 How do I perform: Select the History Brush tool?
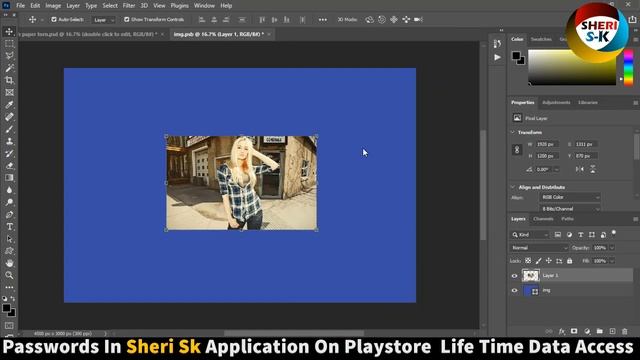(9, 154)
